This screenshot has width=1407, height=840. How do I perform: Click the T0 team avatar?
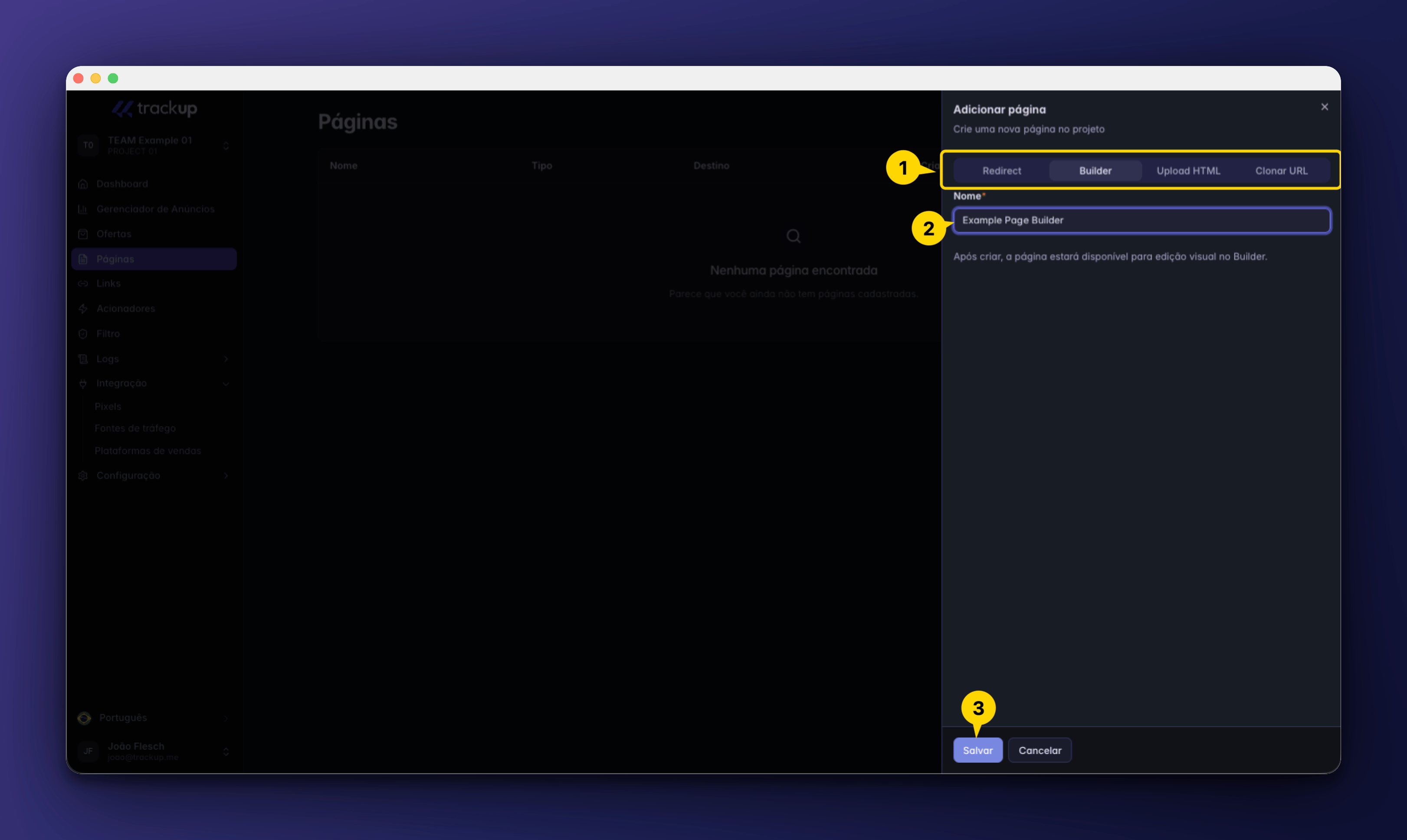point(89,145)
